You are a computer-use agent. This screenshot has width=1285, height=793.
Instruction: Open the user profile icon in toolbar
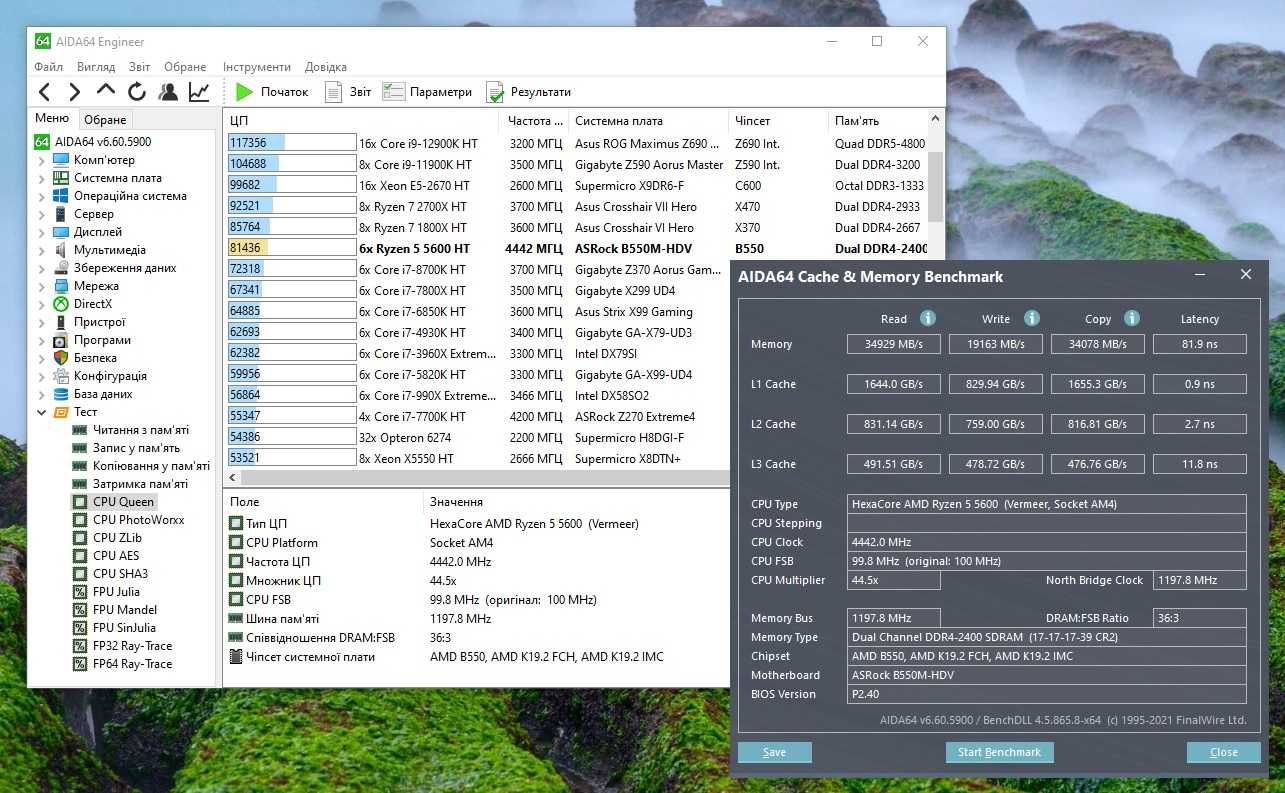point(167,92)
